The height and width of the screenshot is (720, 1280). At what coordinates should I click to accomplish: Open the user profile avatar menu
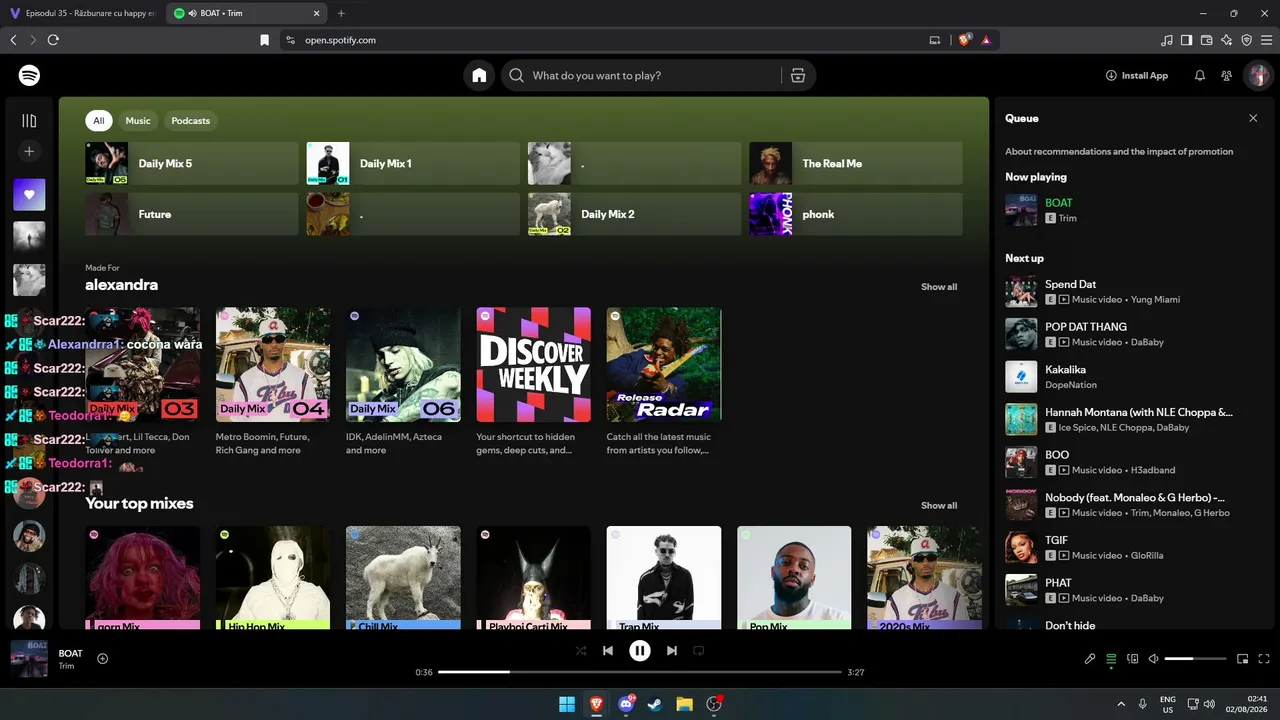[1258, 75]
